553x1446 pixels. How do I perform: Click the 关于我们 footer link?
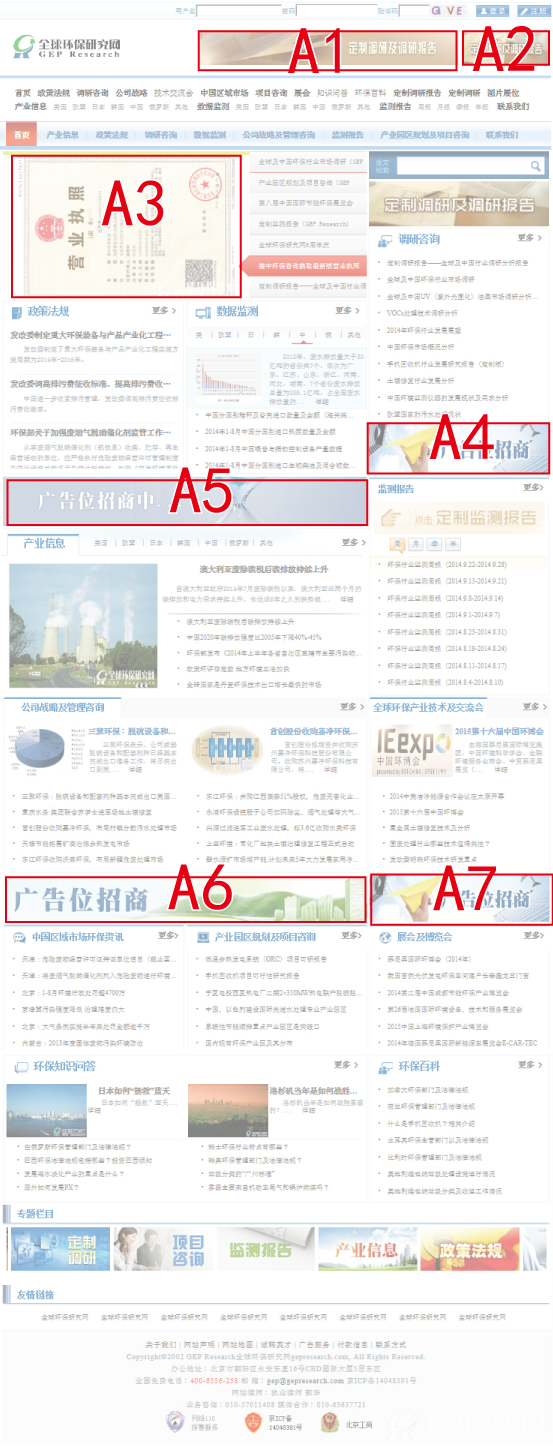coord(160,1344)
